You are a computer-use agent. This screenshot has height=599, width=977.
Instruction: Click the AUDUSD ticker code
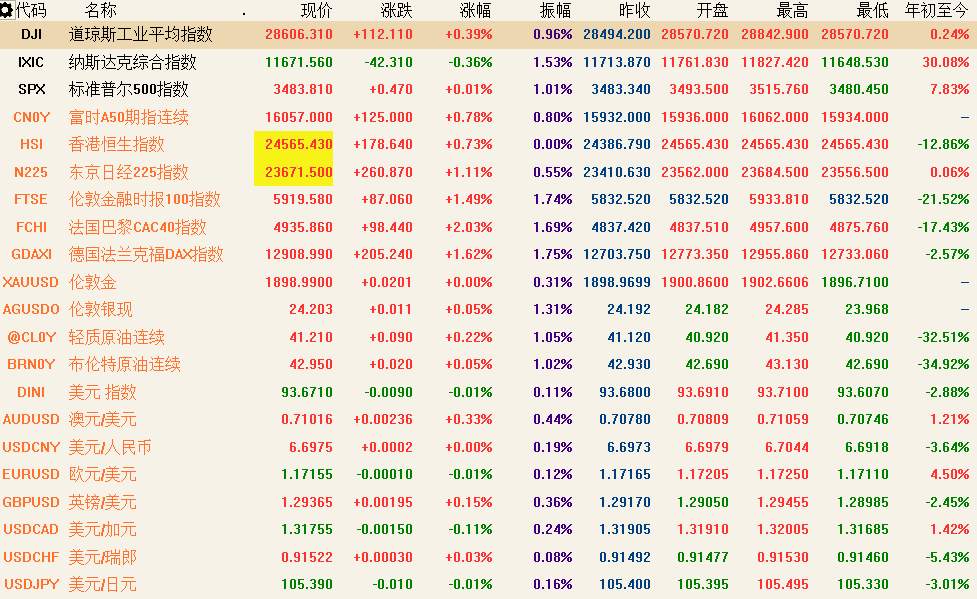pyautogui.click(x=31, y=419)
